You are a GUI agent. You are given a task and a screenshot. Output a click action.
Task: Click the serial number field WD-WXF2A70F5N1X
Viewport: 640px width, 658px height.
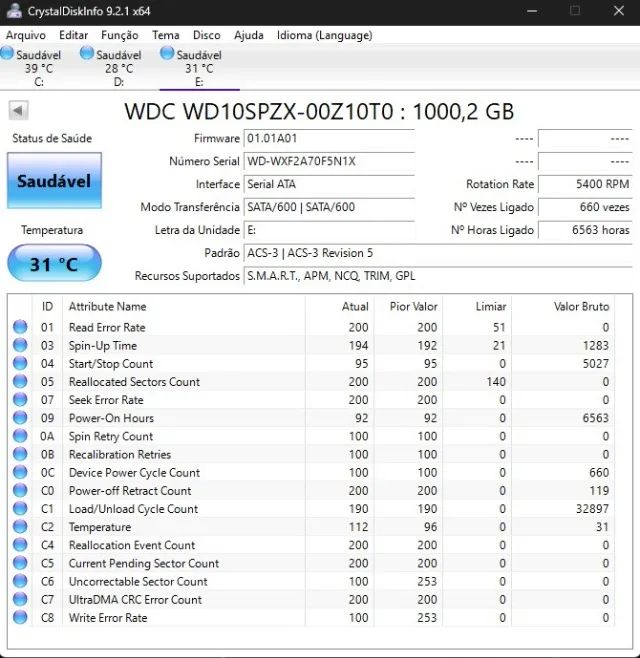[329, 161]
